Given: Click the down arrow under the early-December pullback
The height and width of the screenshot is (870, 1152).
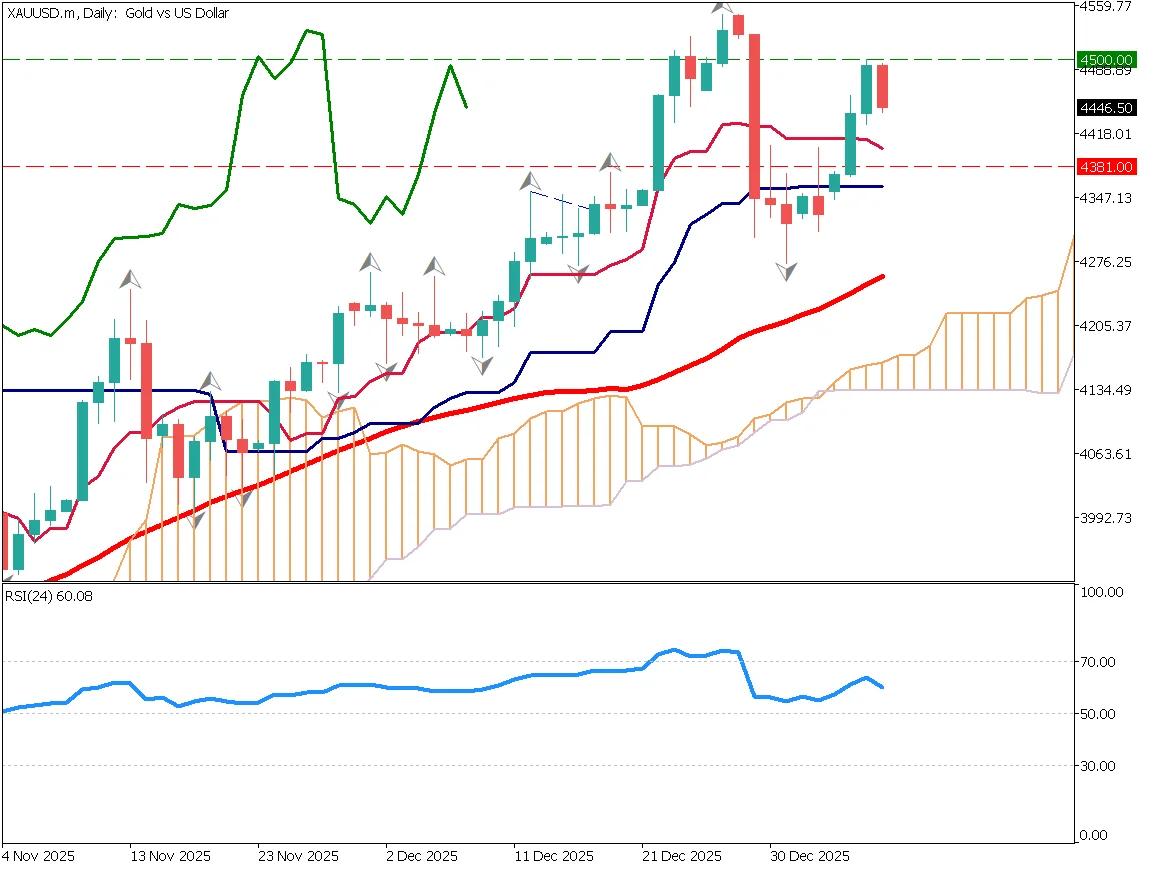Looking at the screenshot, I should [483, 364].
